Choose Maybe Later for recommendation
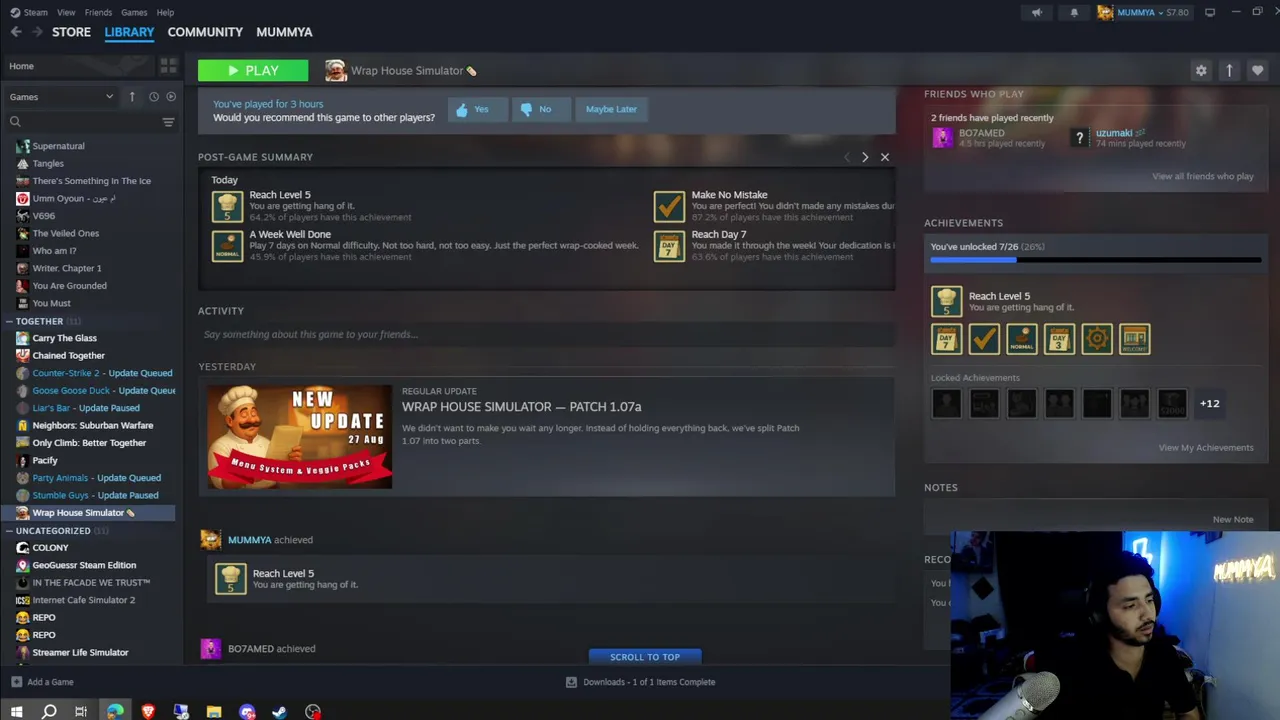The height and width of the screenshot is (720, 1280). [611, 109]
